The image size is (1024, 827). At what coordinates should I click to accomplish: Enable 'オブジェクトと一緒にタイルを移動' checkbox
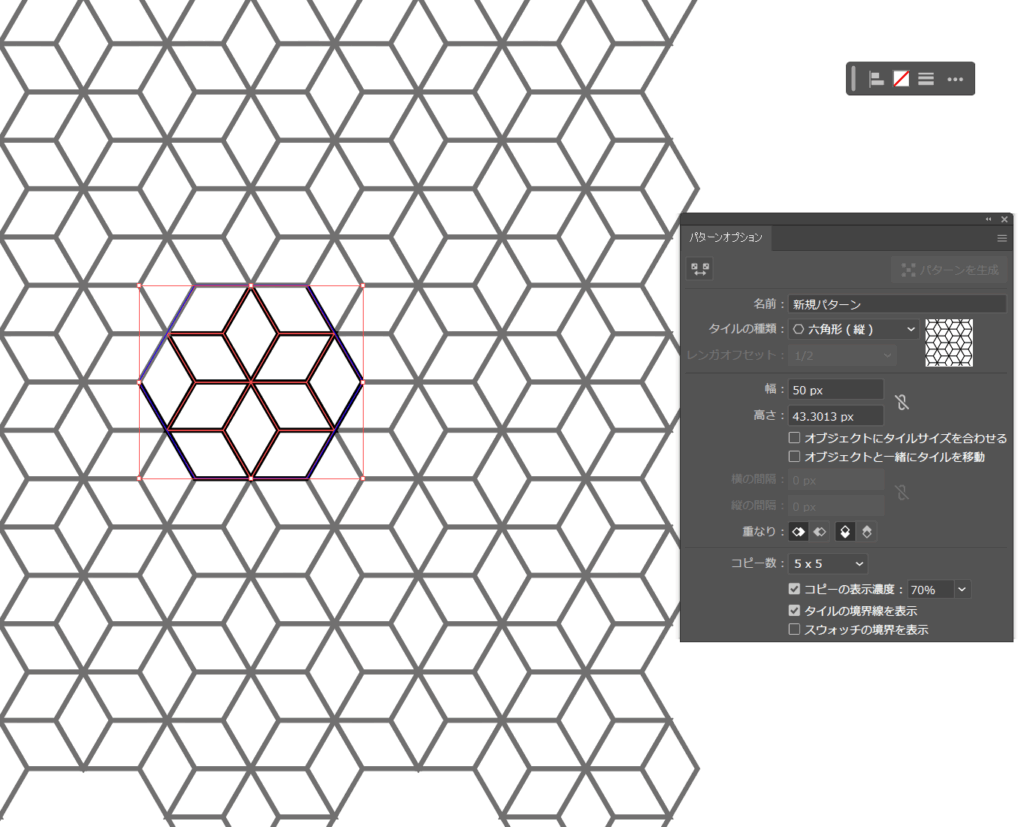(x=794, y=457)
